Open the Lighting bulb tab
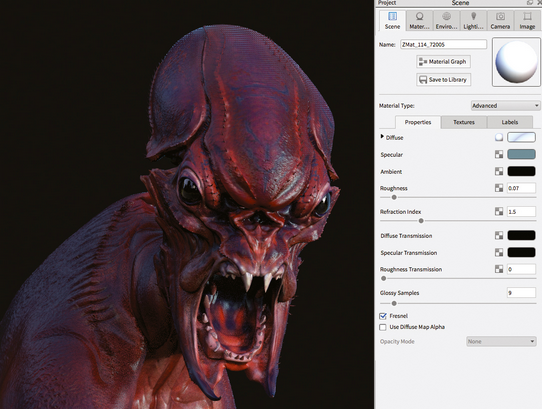The image size is (542, 409). (x=473, y=20)
